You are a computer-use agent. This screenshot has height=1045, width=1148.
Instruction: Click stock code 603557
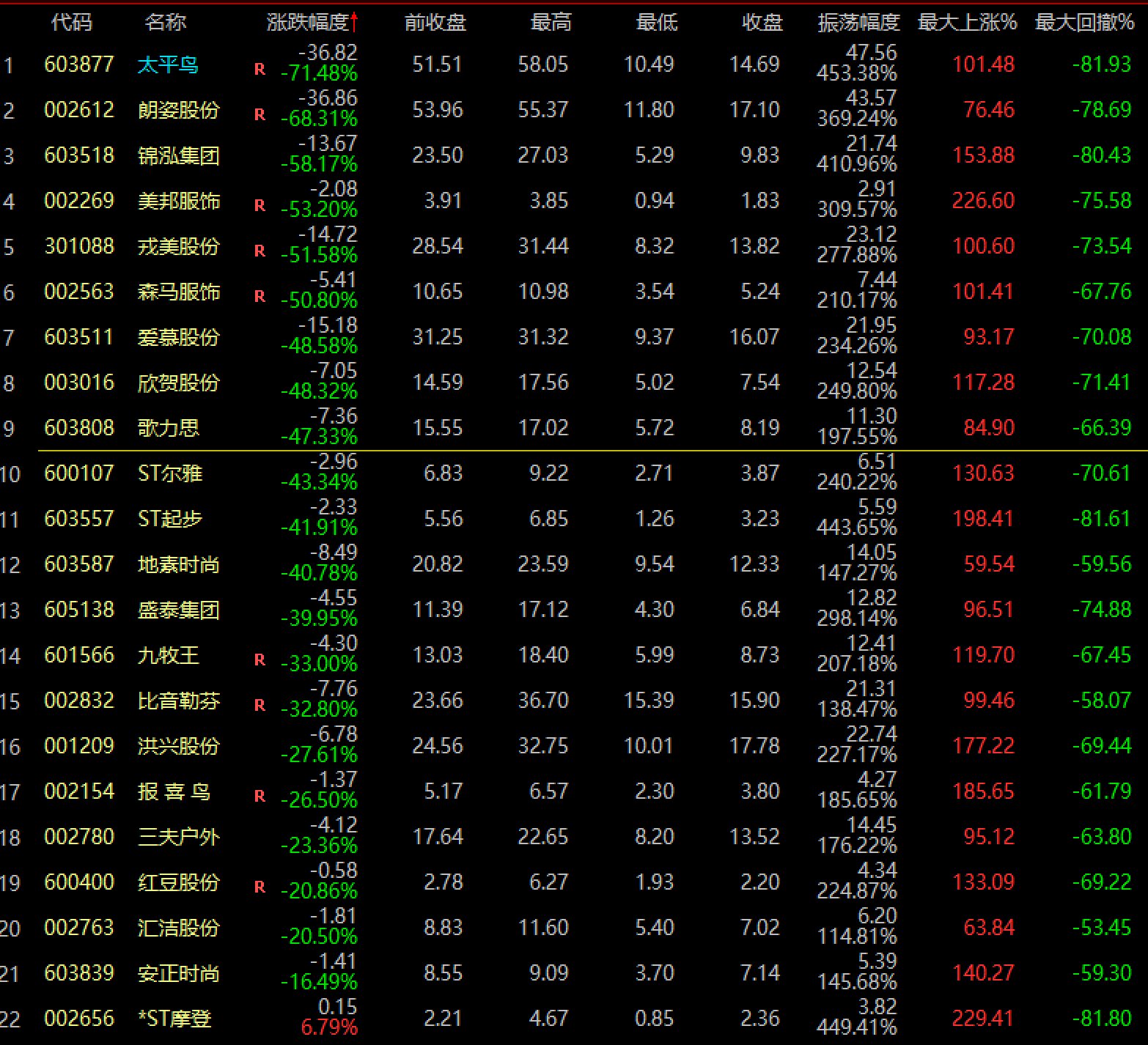[79, 519]
